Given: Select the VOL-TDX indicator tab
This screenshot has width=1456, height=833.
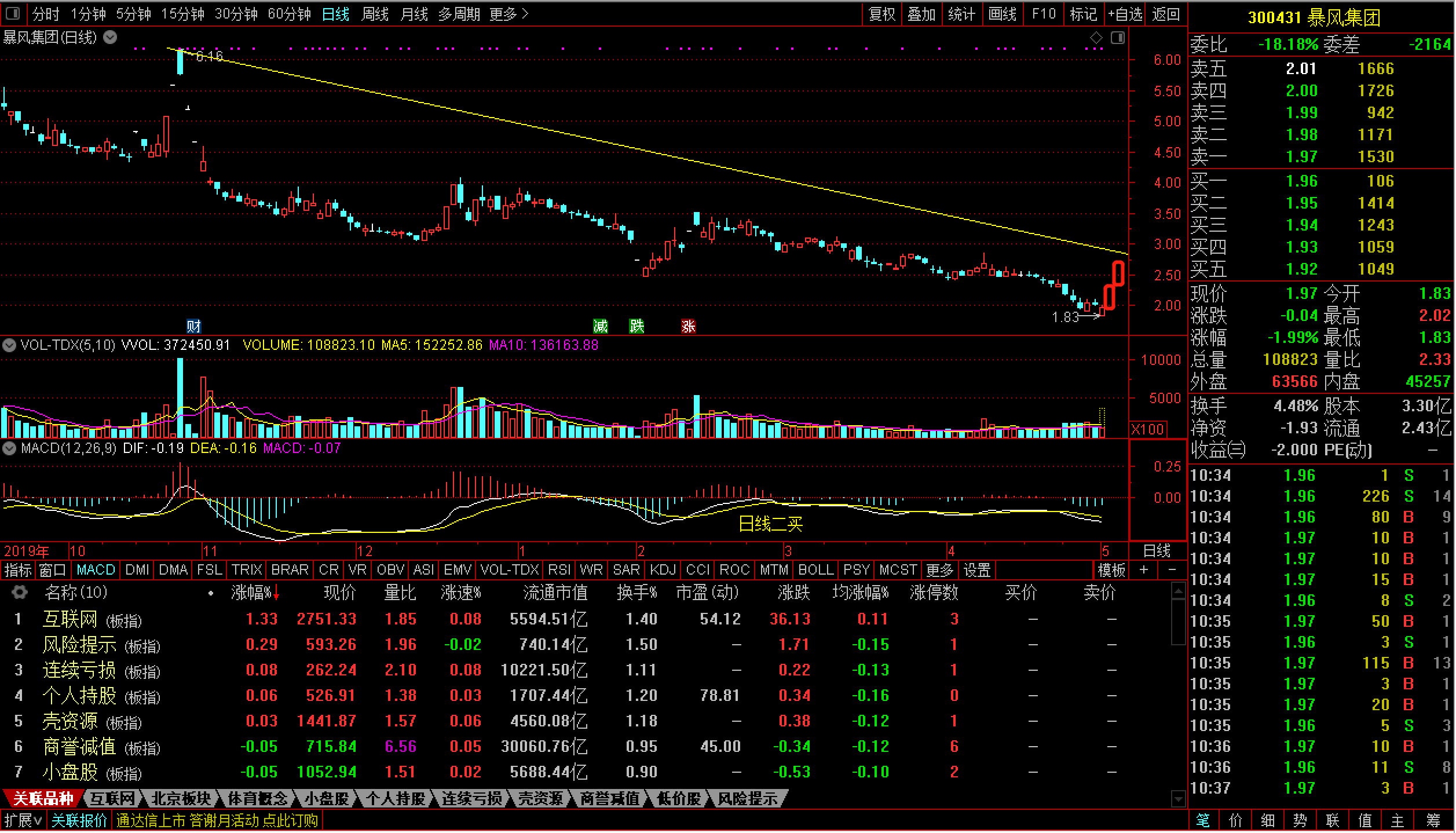Looking at the screenshot, I should 510,570.
